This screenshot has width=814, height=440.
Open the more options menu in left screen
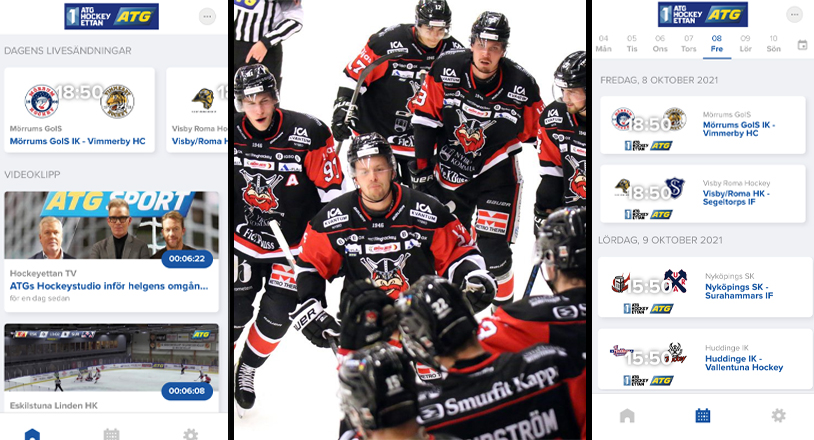tap(207, 17)
